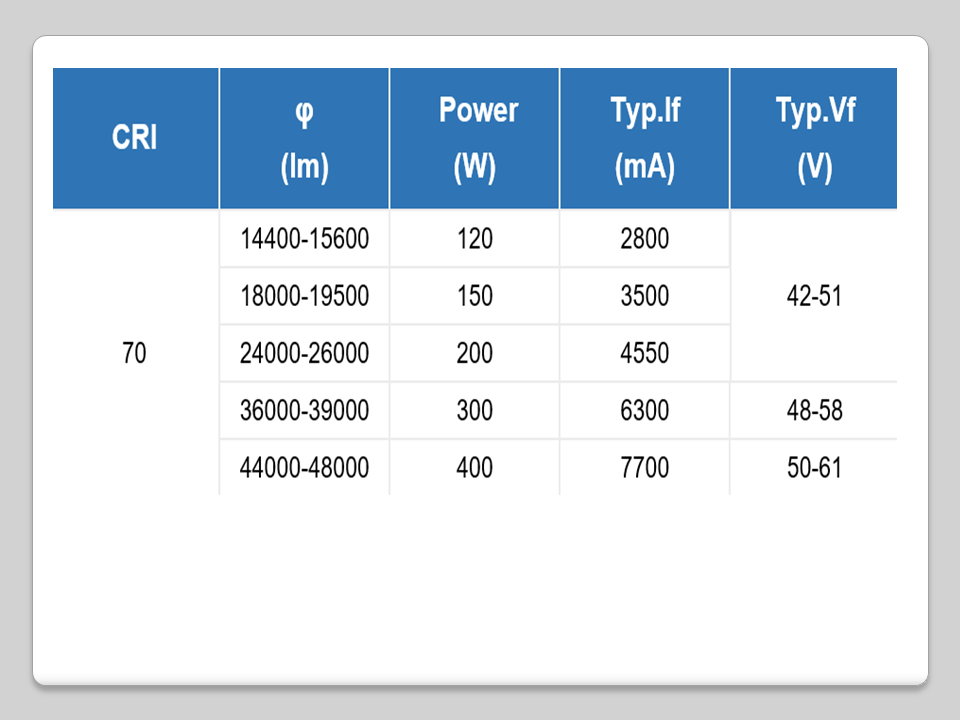Select the 18000-19500 lumen cell
This screenshot has width=960, height=720.
click(x=304, y=296)
